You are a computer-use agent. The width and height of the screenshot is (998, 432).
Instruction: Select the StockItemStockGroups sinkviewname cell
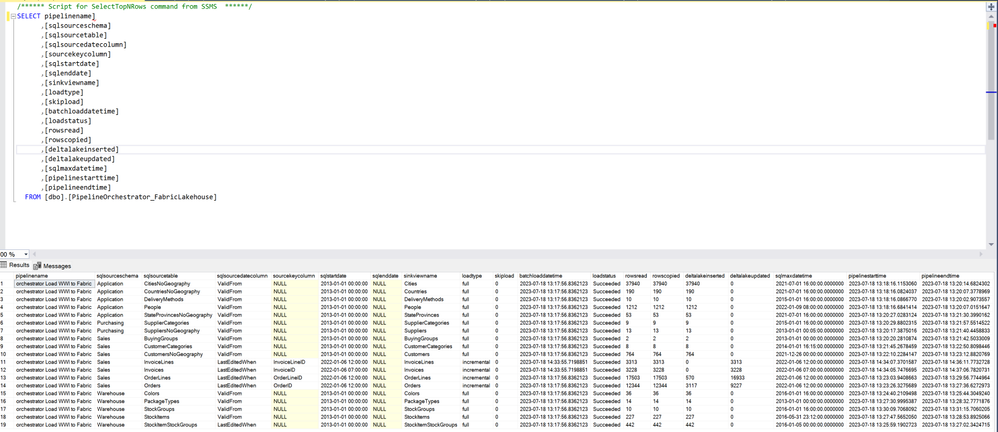tap(431, 425)
